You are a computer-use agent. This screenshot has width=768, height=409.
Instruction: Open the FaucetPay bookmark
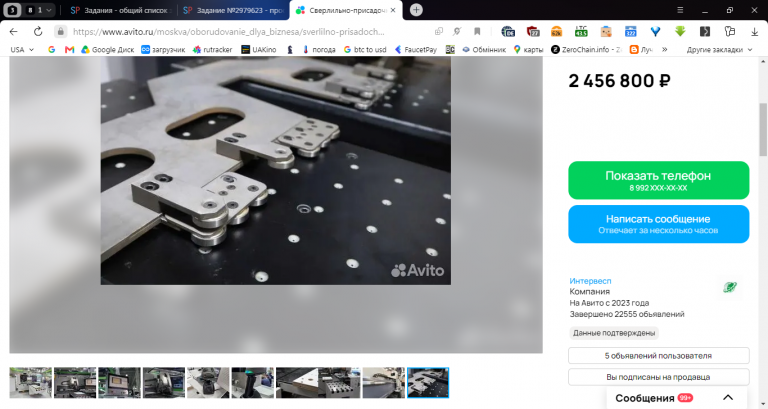coord(416,49)
